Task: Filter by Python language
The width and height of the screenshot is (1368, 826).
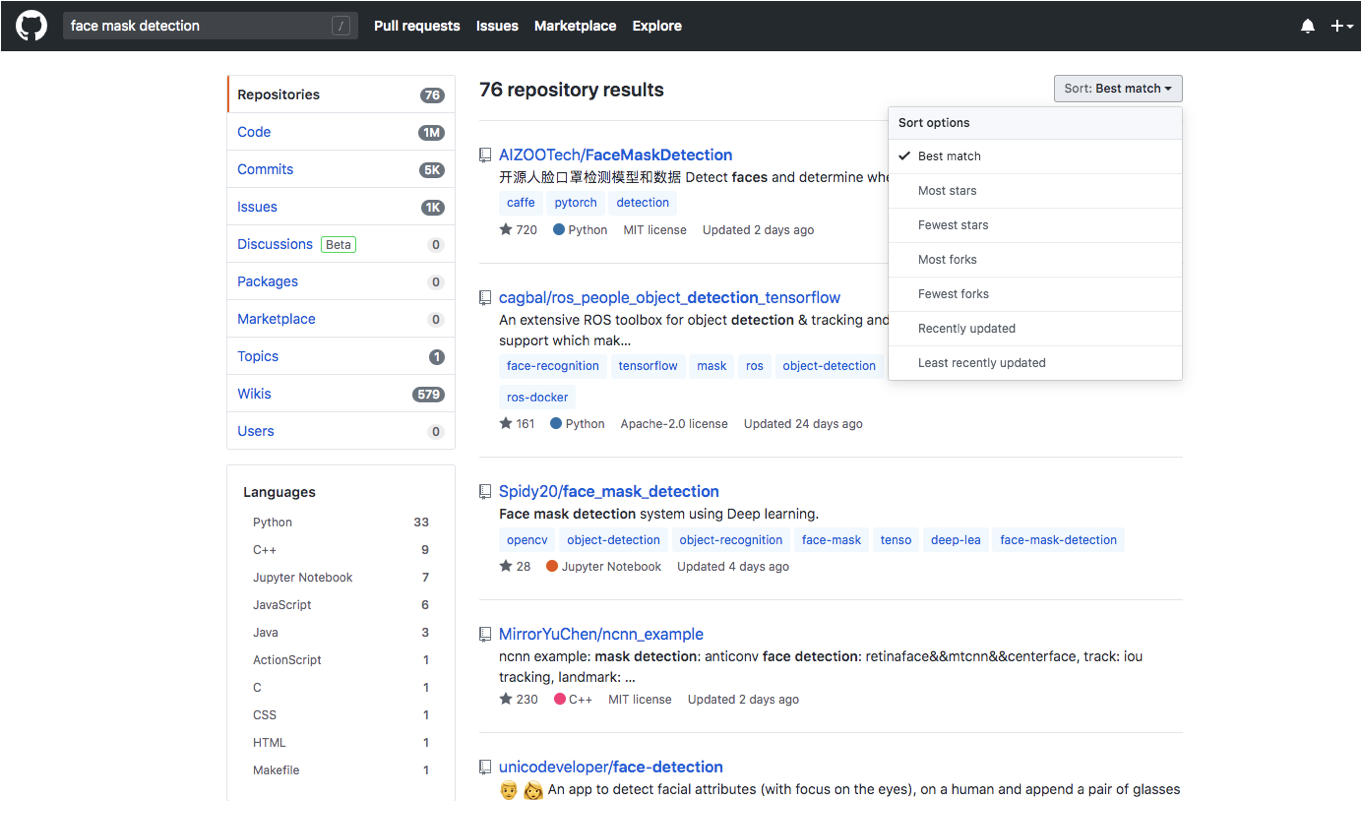Action: pyautogui.click(x=341, y=522)
